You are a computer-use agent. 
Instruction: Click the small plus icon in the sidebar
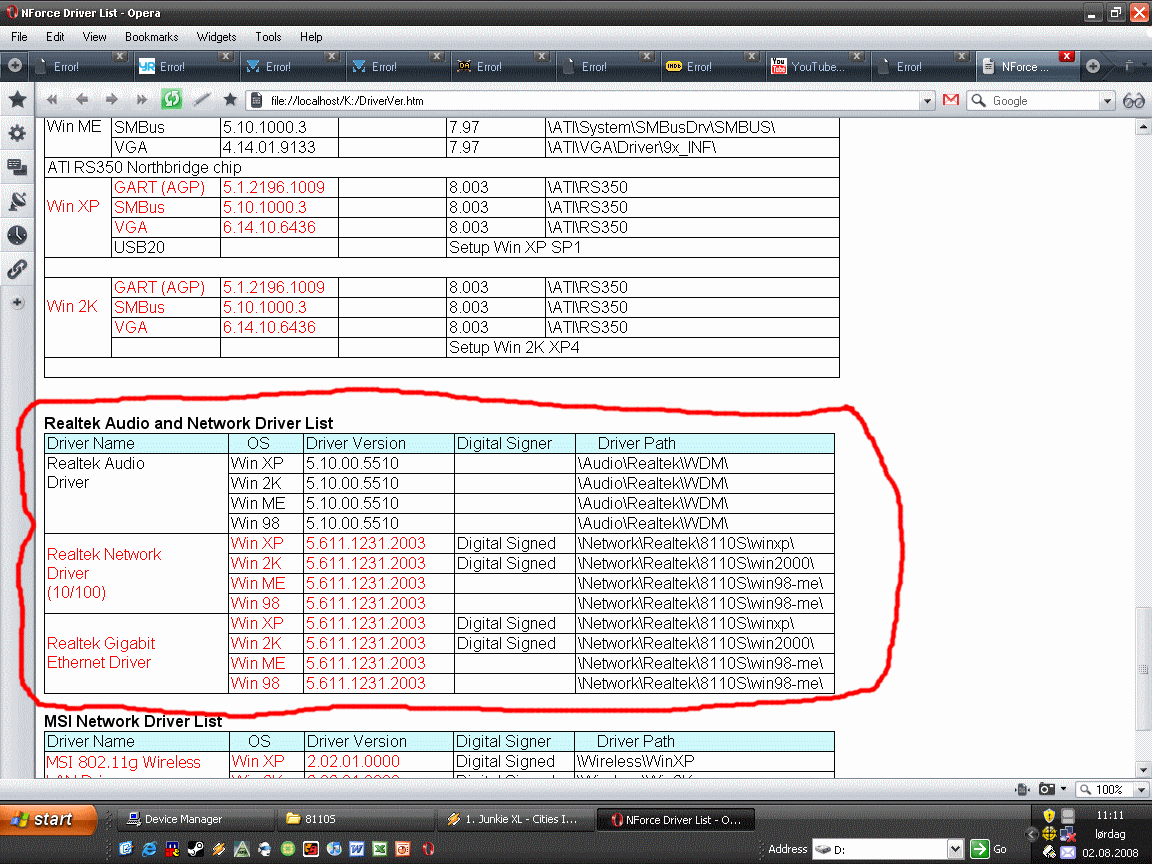click(17, 303)
